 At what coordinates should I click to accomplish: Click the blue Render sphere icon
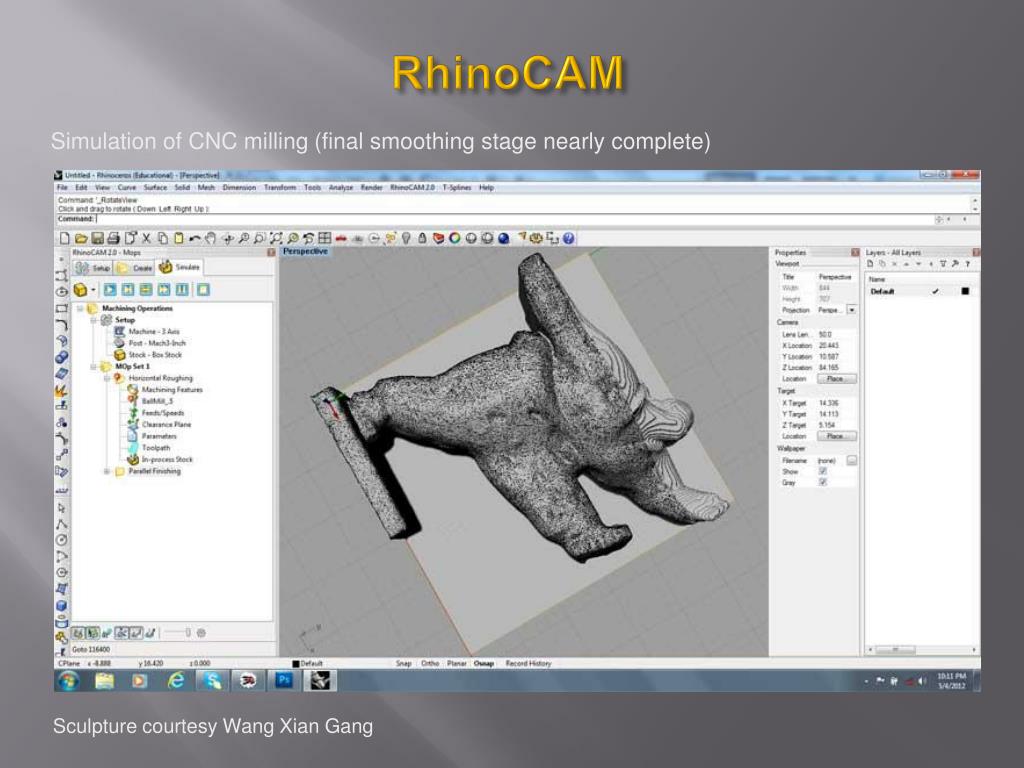[504, 238]
